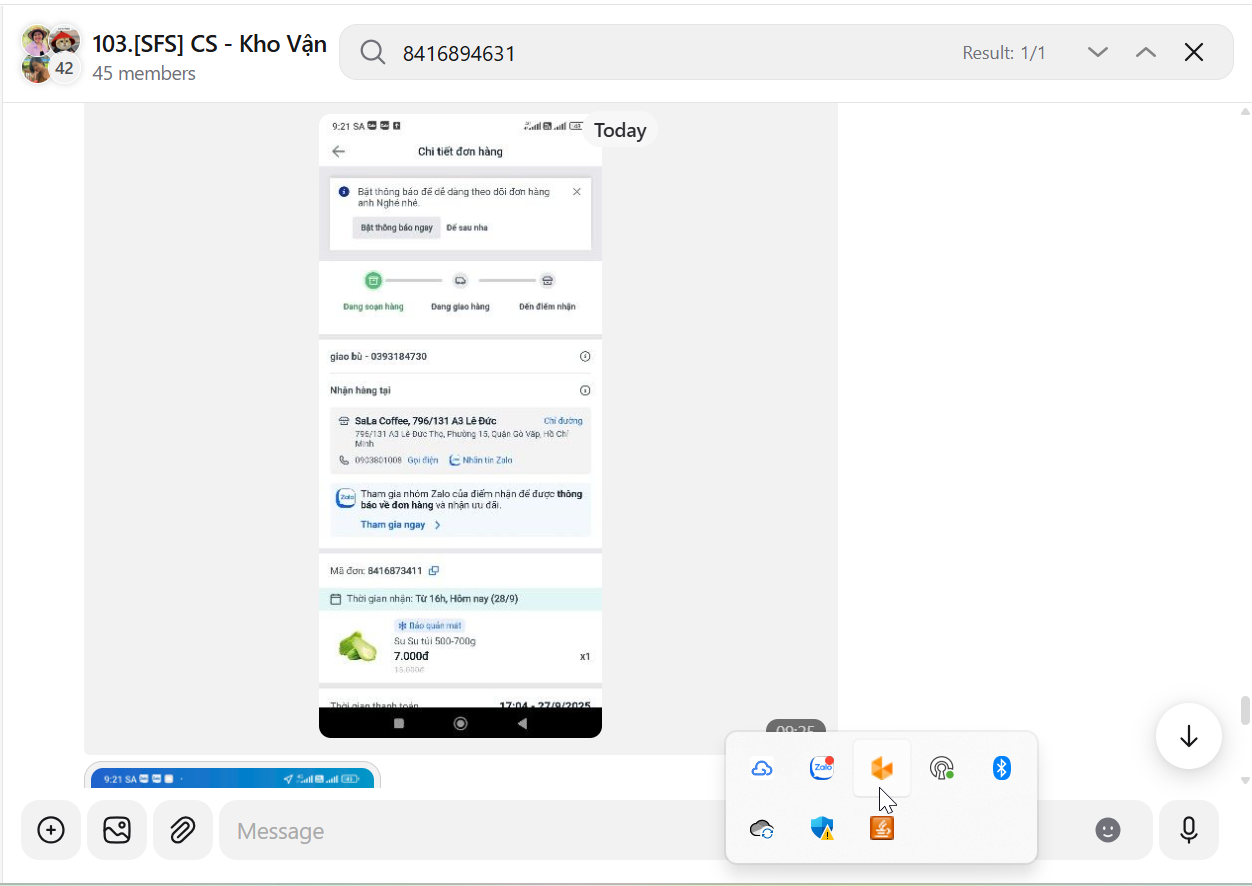Click the paperclip attach file button
Screen dimensions: 1252x886
pyautogui.click(x=182, y=830)
